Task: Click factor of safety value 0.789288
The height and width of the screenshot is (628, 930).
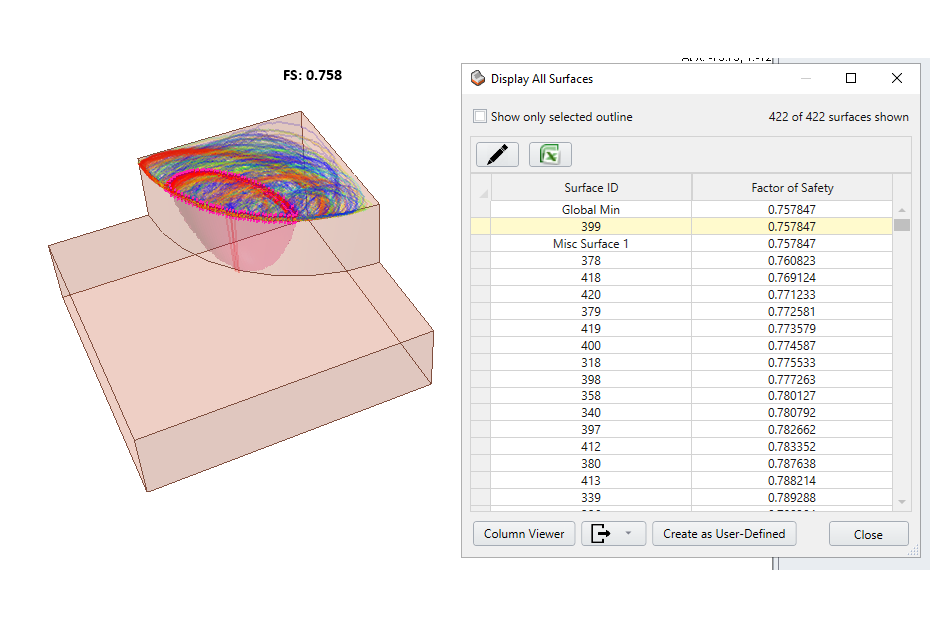Action: pos(792,498)
